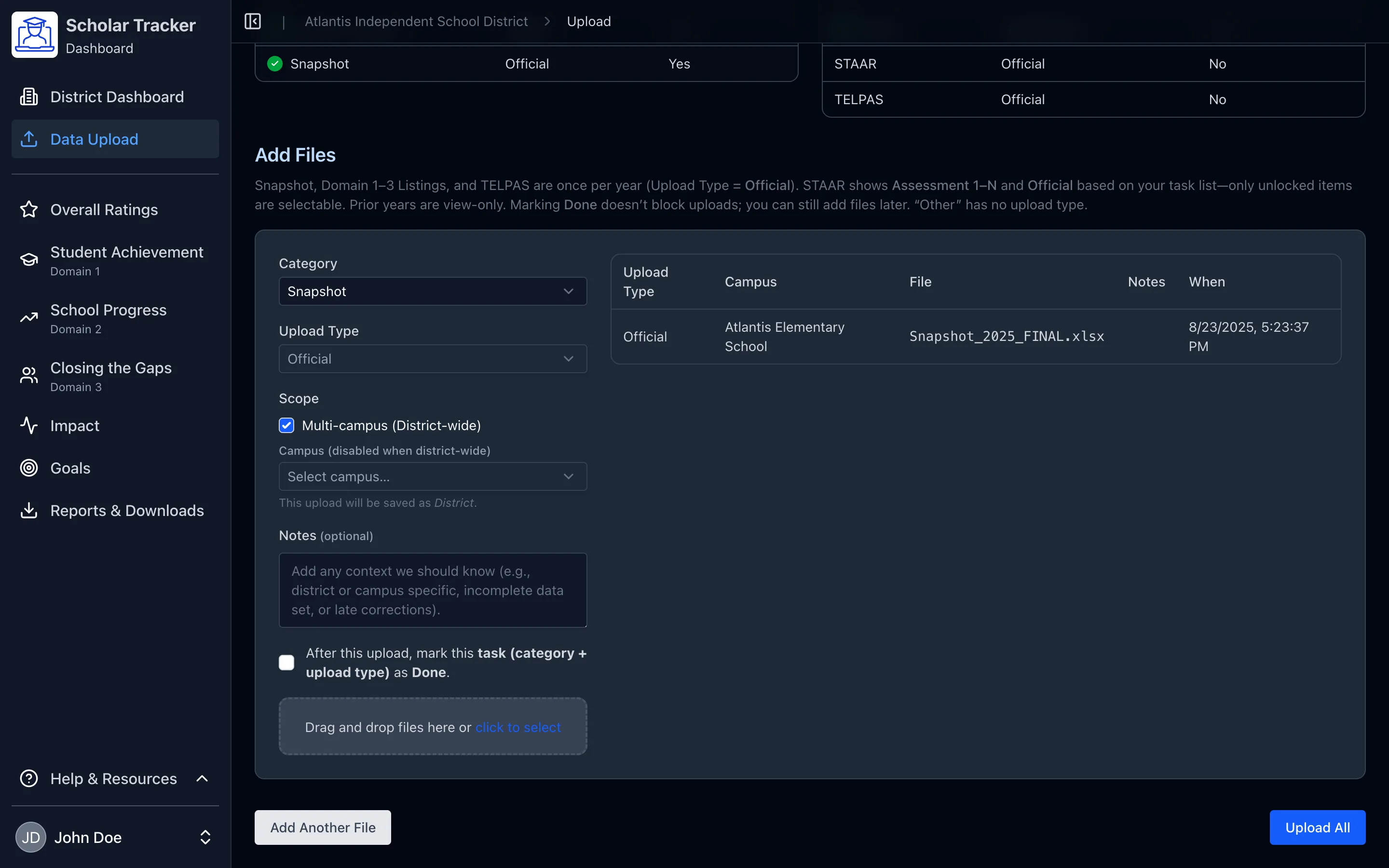
Task: Click the green checkmark on the Snapshot row
Action: pos(274,63)
